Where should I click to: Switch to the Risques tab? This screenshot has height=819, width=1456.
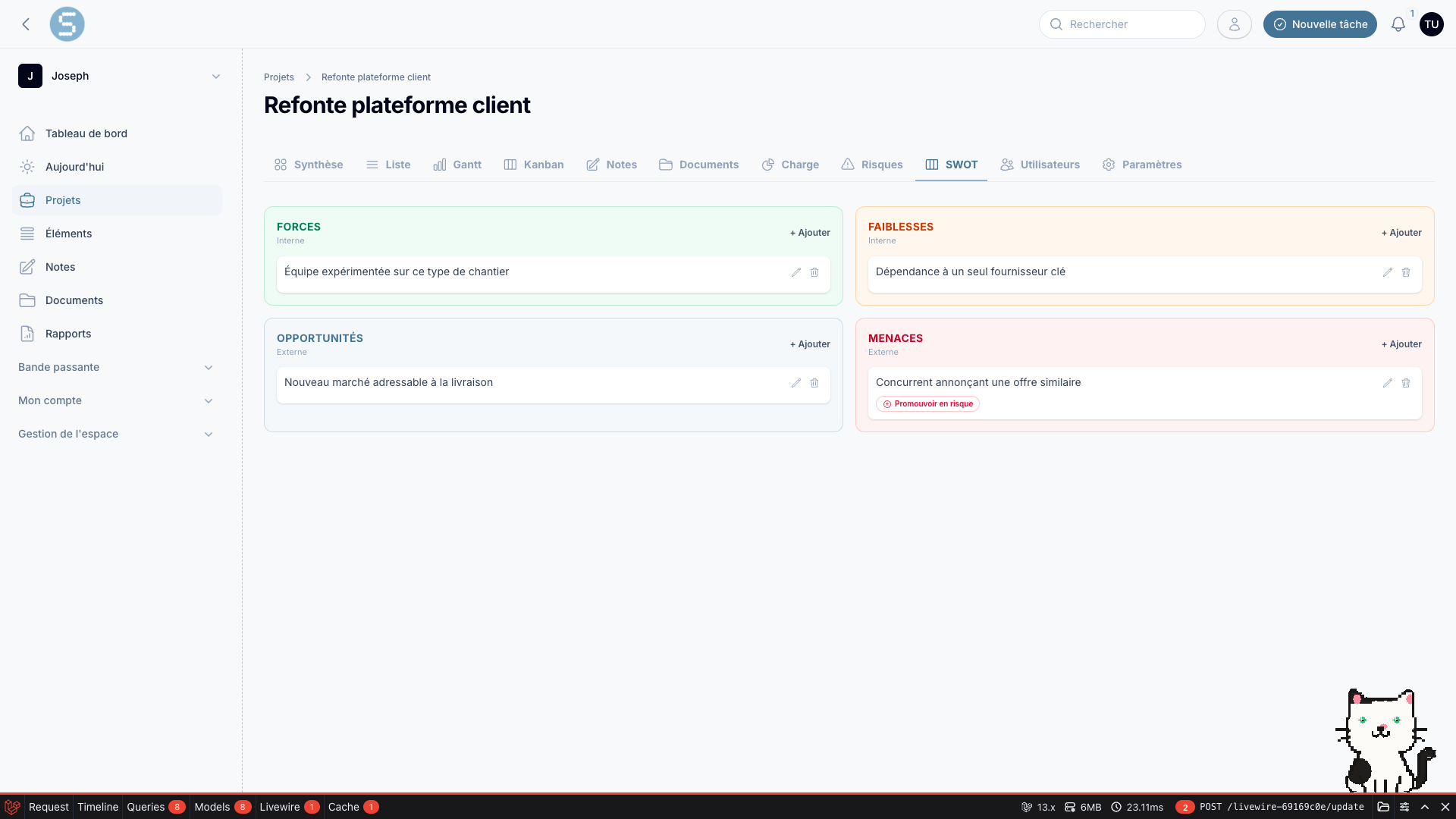pyautogui.click(x=872, y=165)
